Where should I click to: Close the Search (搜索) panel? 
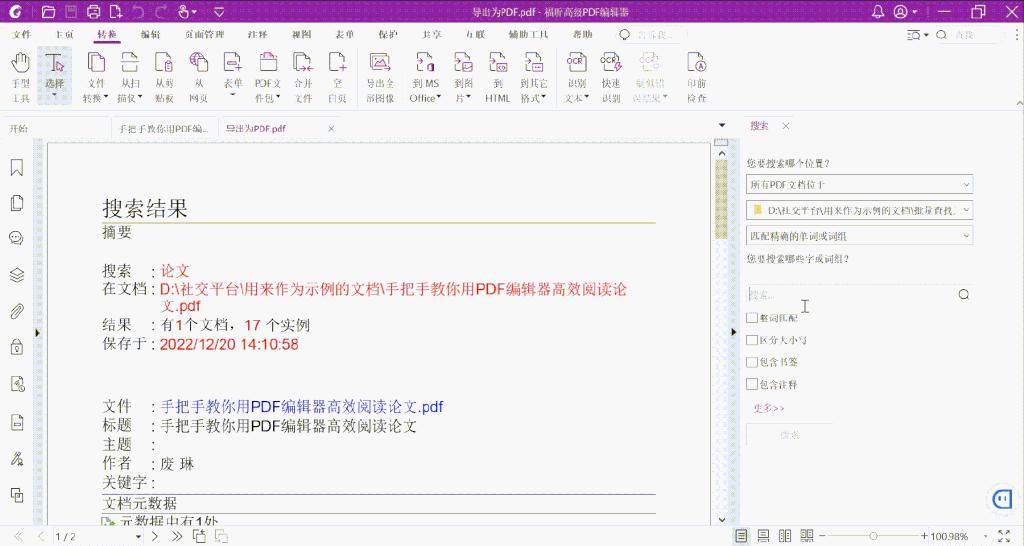click(x=786, y=126)
